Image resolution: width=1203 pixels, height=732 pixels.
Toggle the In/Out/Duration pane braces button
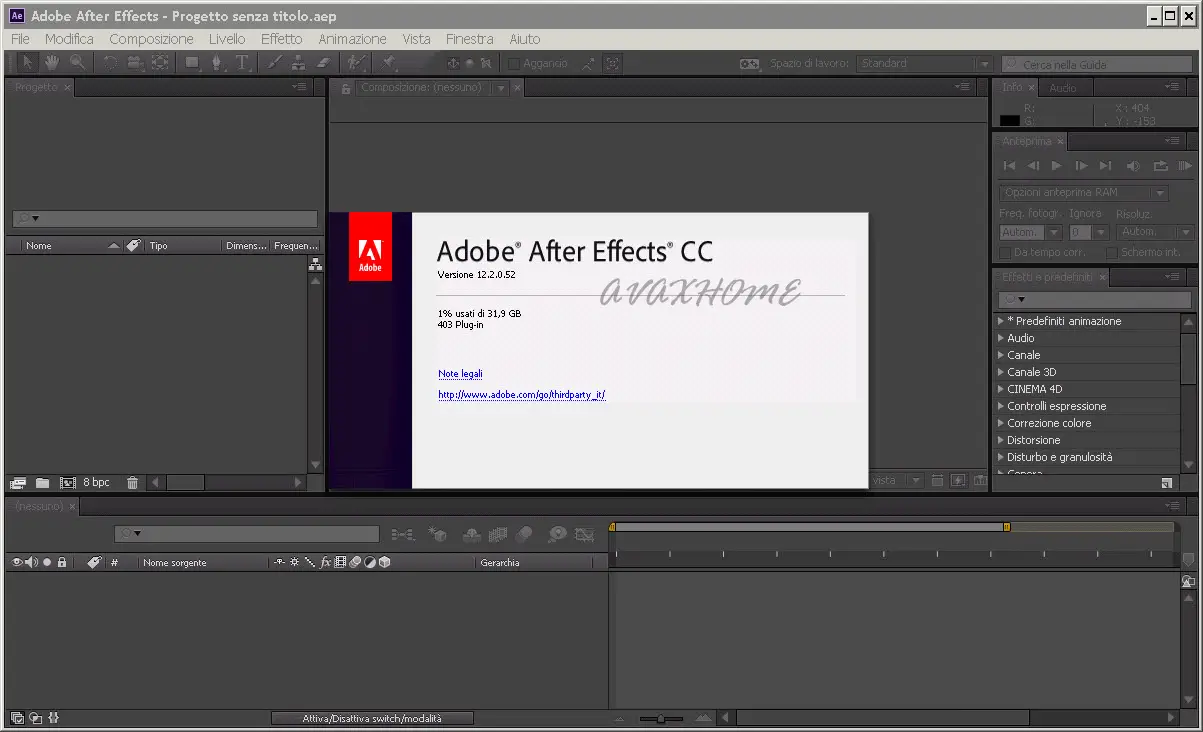point(53,718)
